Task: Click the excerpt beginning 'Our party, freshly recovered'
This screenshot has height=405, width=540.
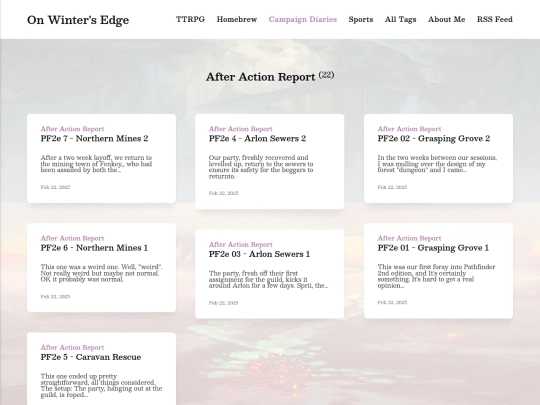Action: point(261,167)
